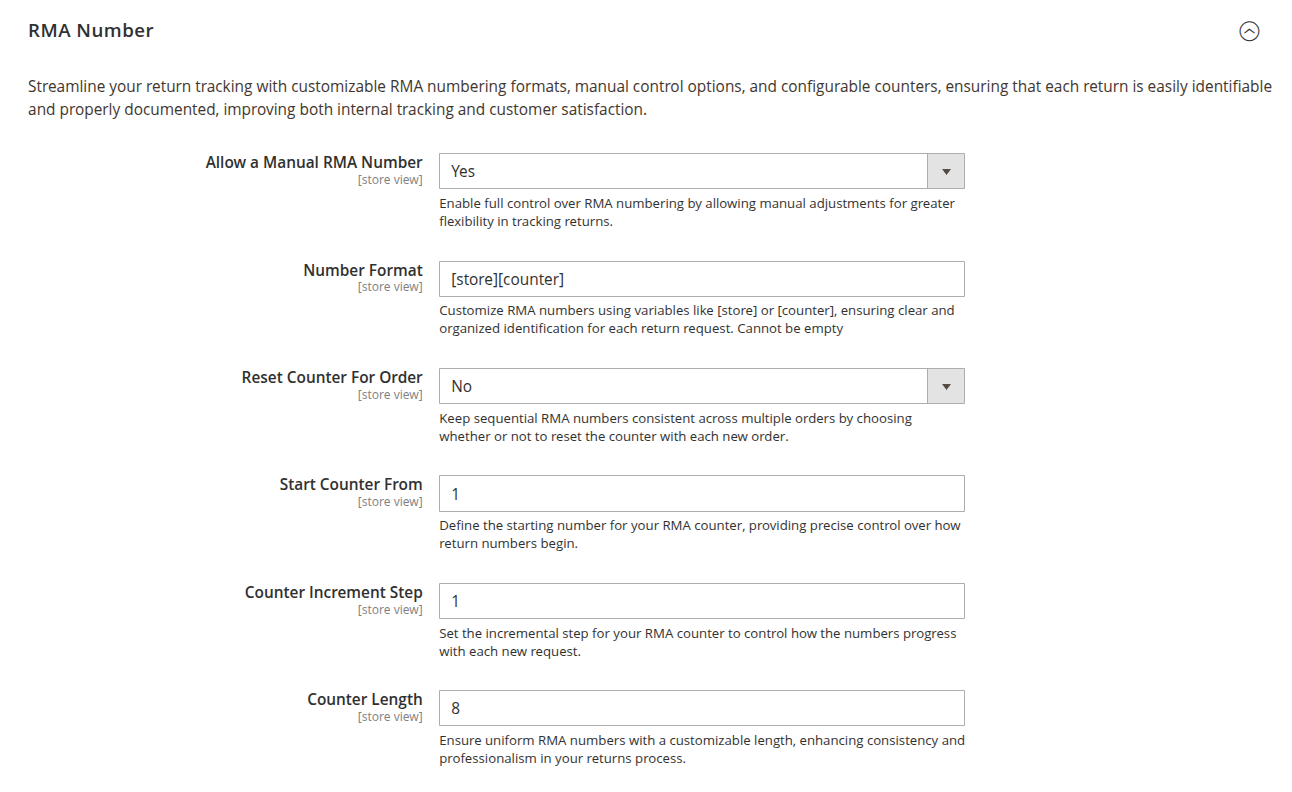Select the Counter Length input field

point(701,708)
